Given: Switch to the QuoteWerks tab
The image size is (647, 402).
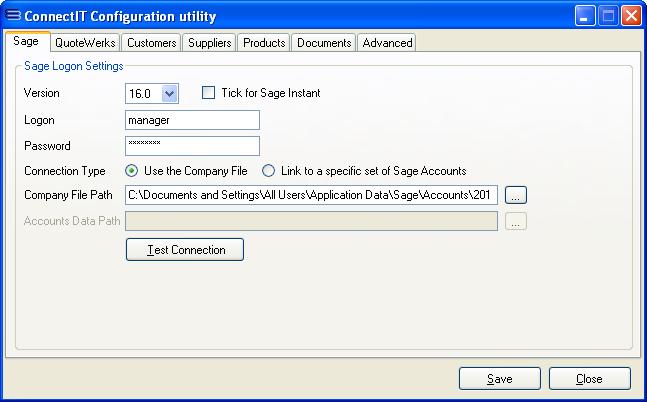Looking at the screenshot, I should [x=85, y=43].
